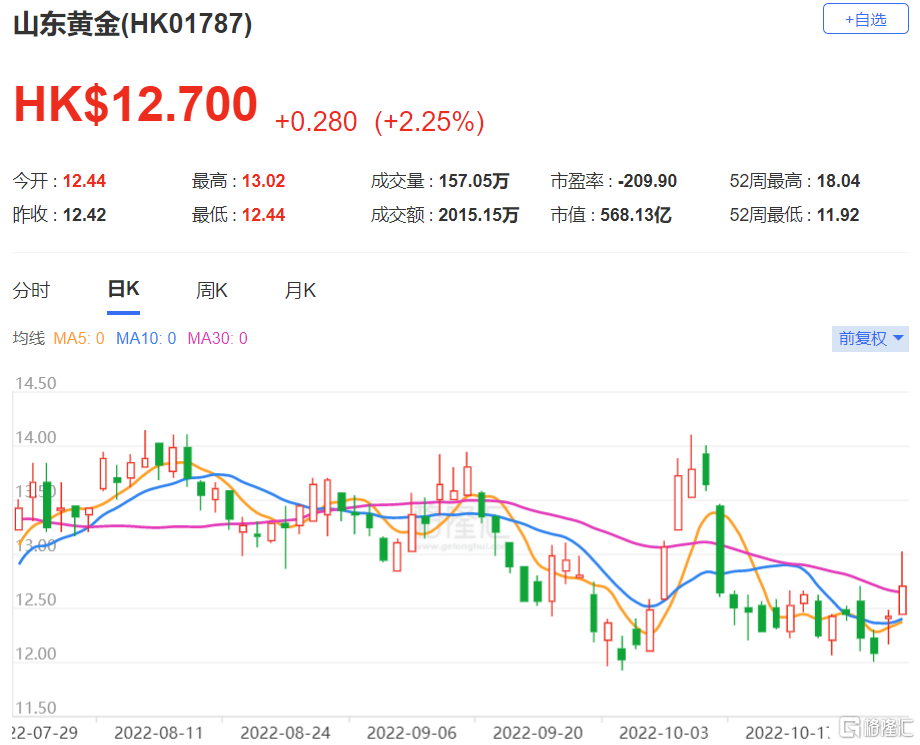
Task: Click the 2022-10-03 date axis label
Action: [x=664, y=733]
